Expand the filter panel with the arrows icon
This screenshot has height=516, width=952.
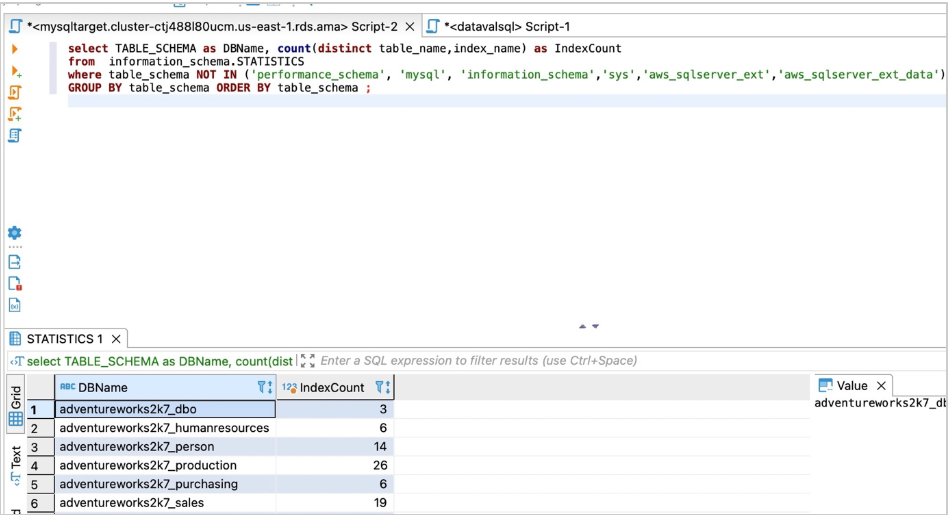tap(307, 361)
